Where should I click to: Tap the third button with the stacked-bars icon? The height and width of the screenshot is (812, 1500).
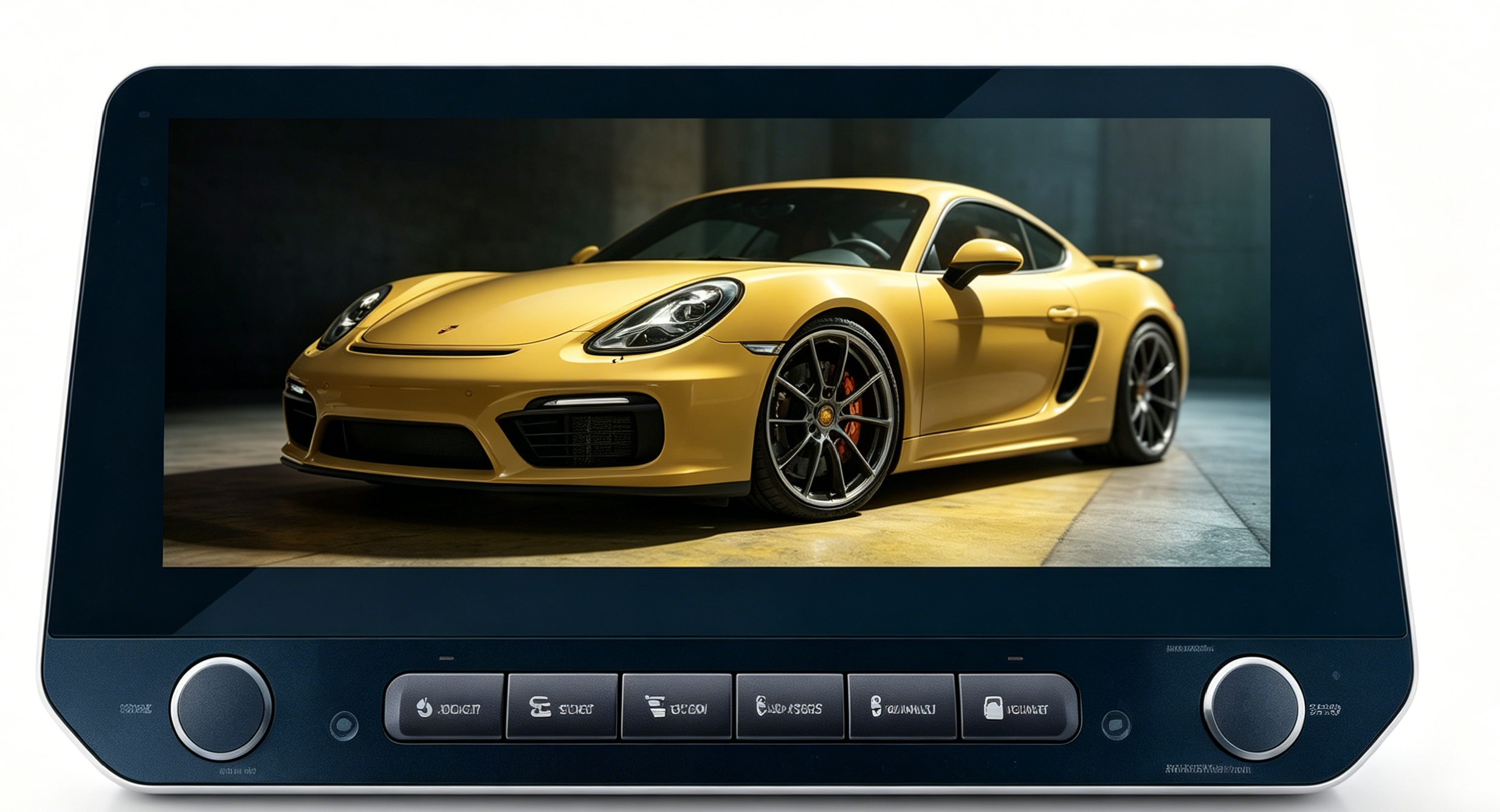676,707
